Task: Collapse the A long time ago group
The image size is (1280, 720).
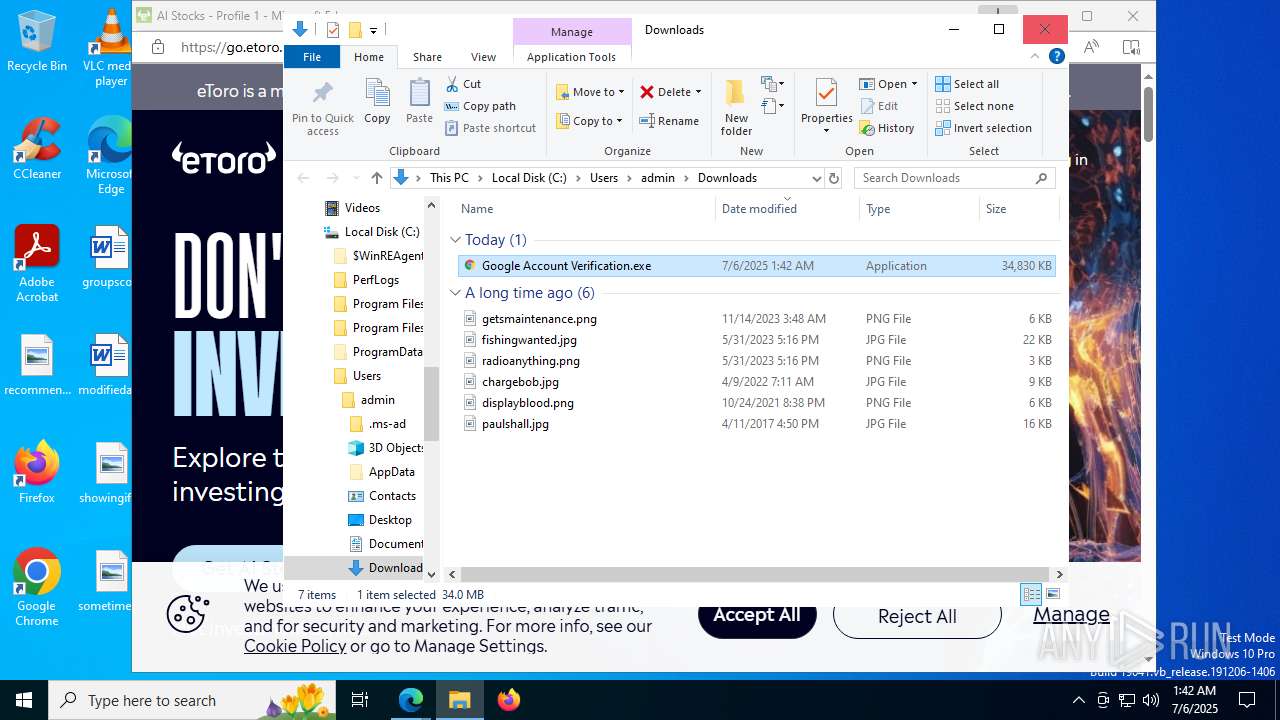Action: click(455, 293)
